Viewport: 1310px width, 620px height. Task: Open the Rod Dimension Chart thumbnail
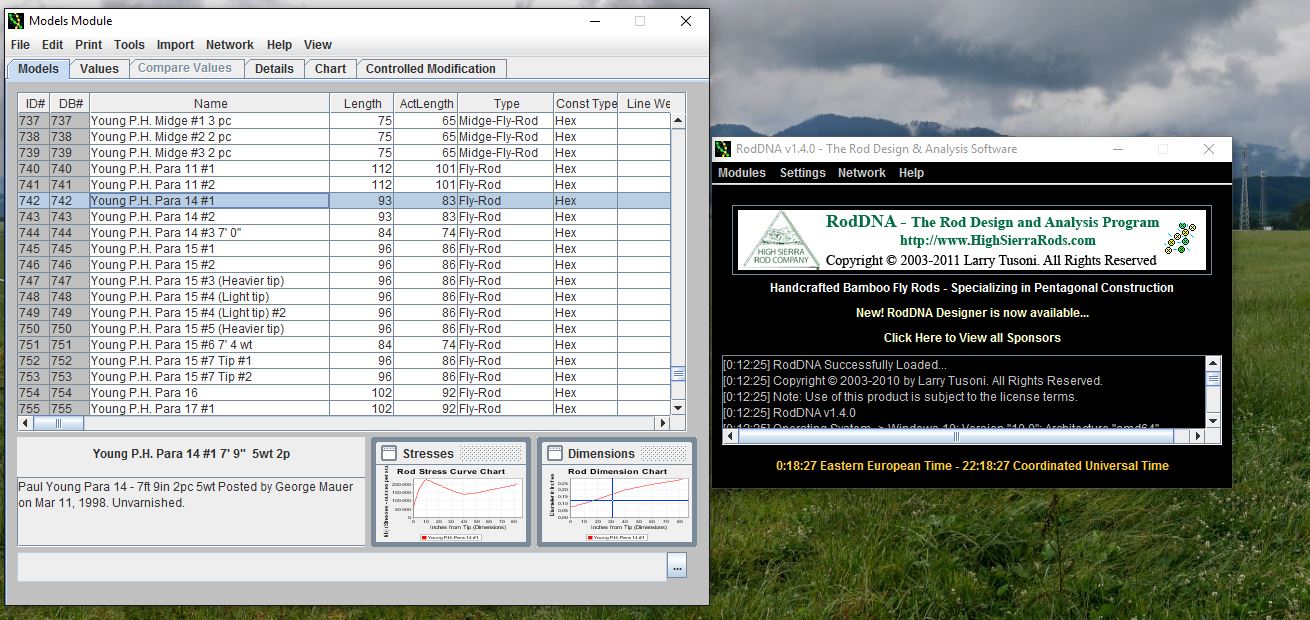pos(616,504)
